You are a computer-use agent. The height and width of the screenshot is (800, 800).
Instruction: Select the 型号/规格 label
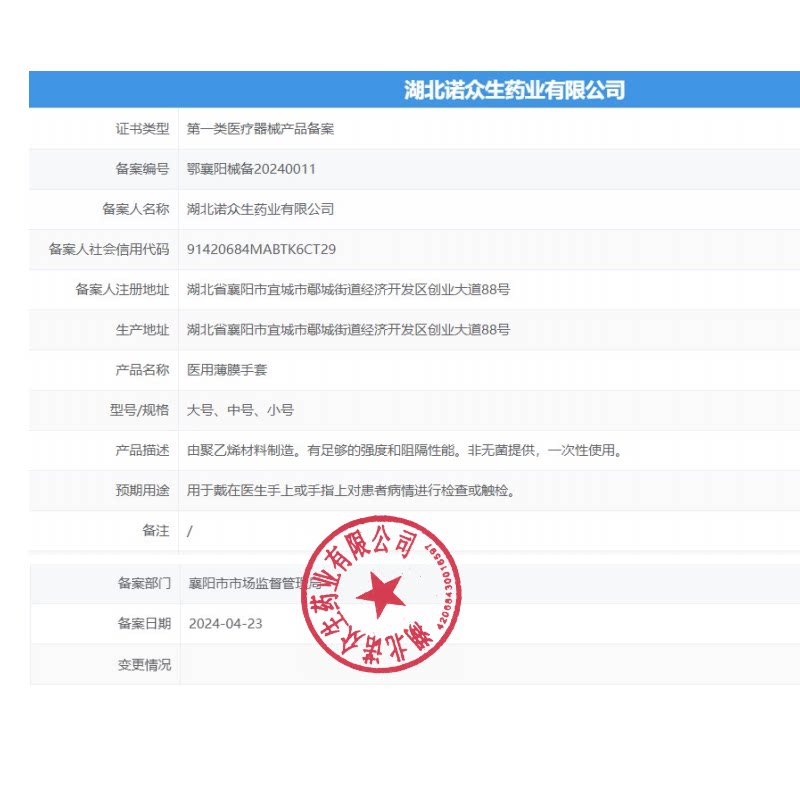click(x=139, y=410)
